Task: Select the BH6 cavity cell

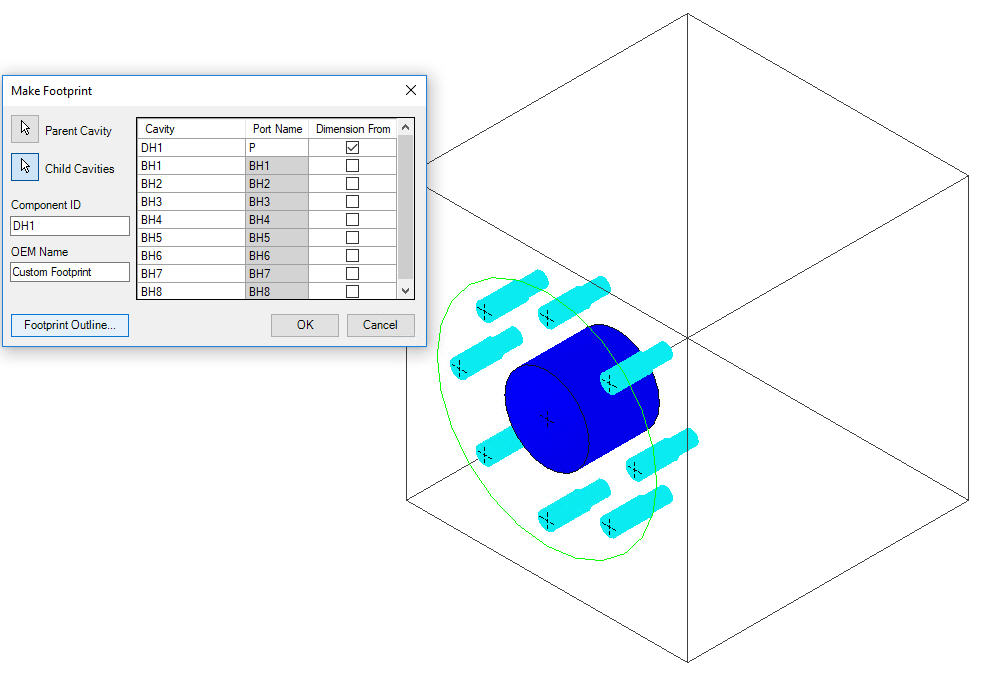Action: point(192,255)
